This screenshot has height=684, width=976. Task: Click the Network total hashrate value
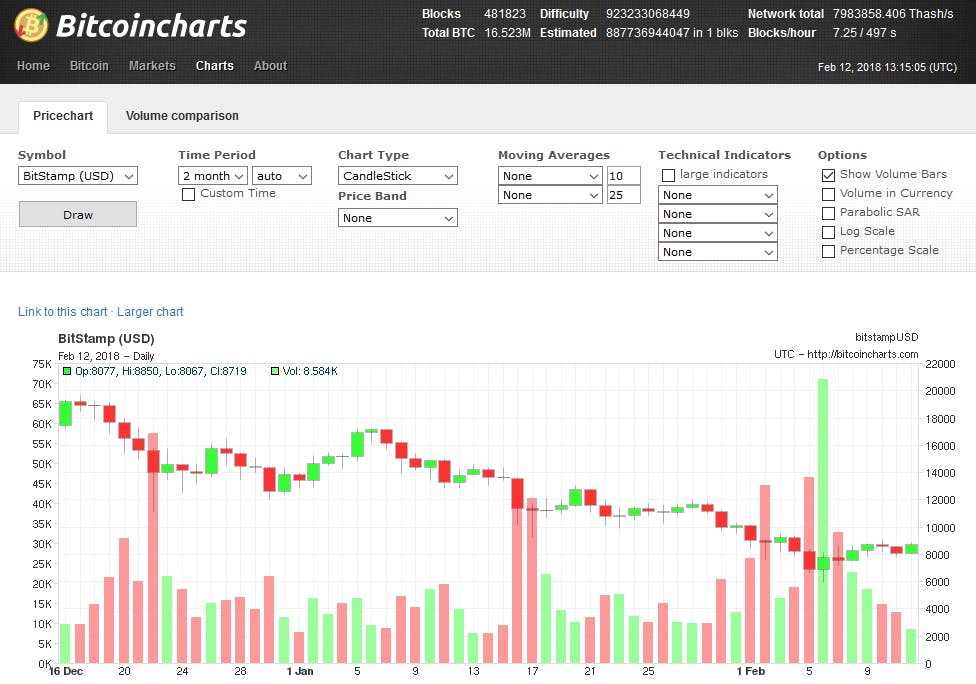[x=893, y=14]
